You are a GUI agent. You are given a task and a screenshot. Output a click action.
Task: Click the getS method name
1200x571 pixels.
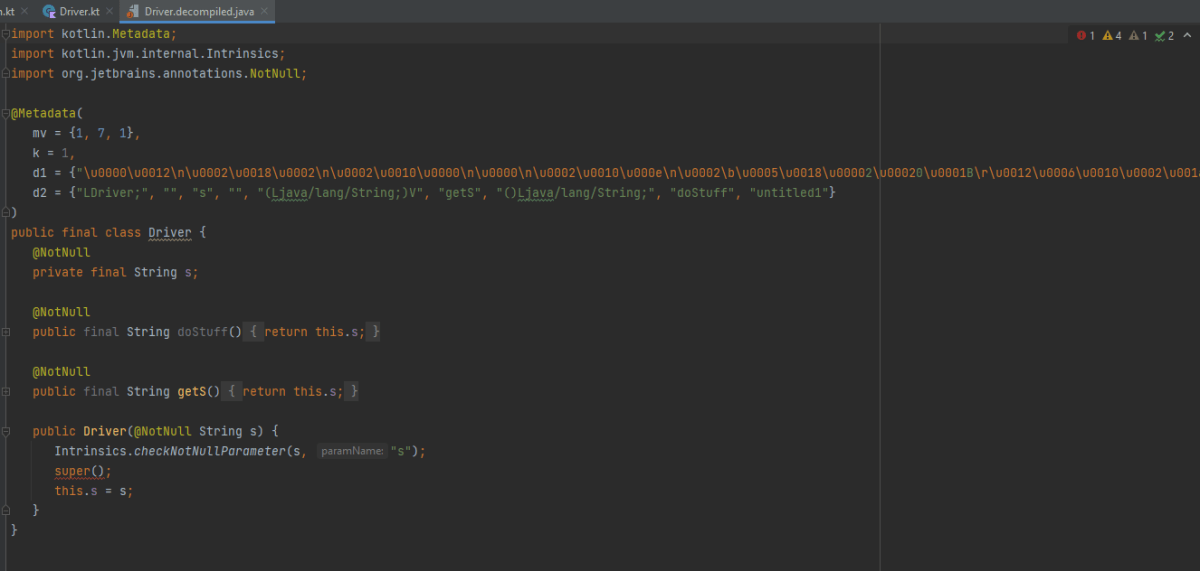(192, 391)
